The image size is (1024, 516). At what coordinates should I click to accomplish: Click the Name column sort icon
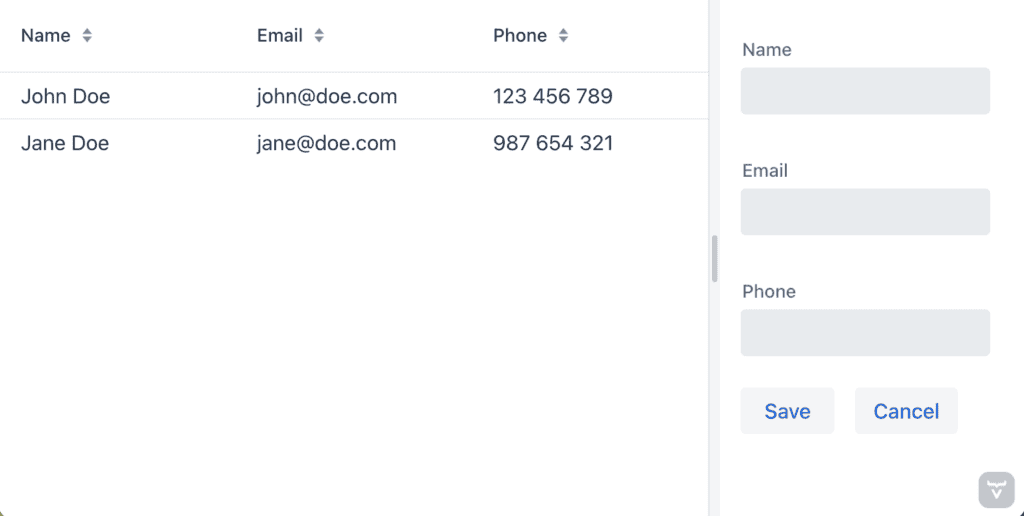coord(87,36)
